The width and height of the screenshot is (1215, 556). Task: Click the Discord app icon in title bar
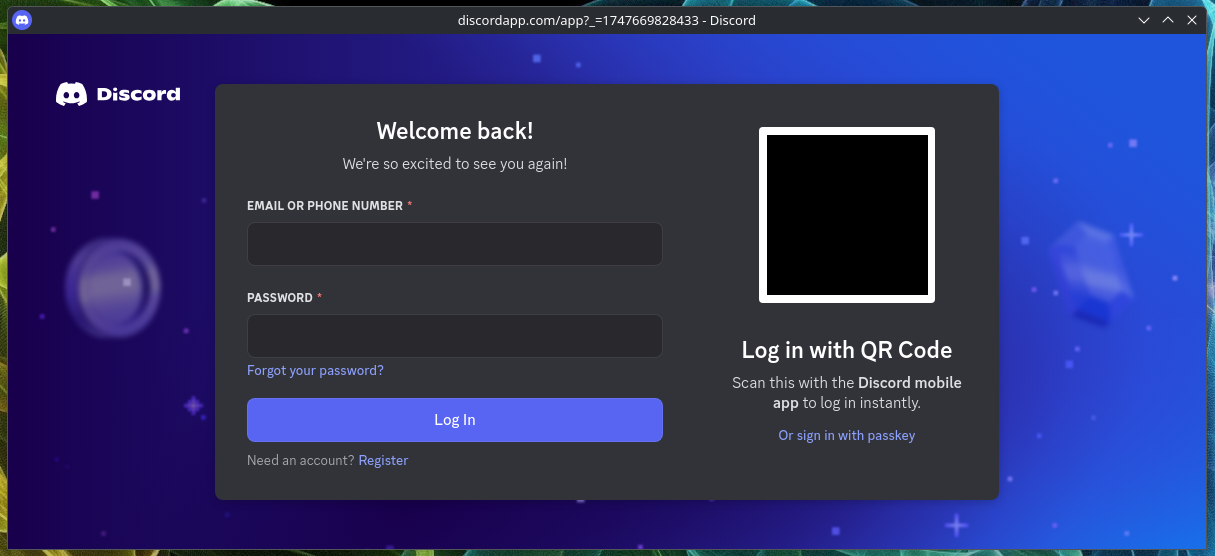tap(21, 20)
